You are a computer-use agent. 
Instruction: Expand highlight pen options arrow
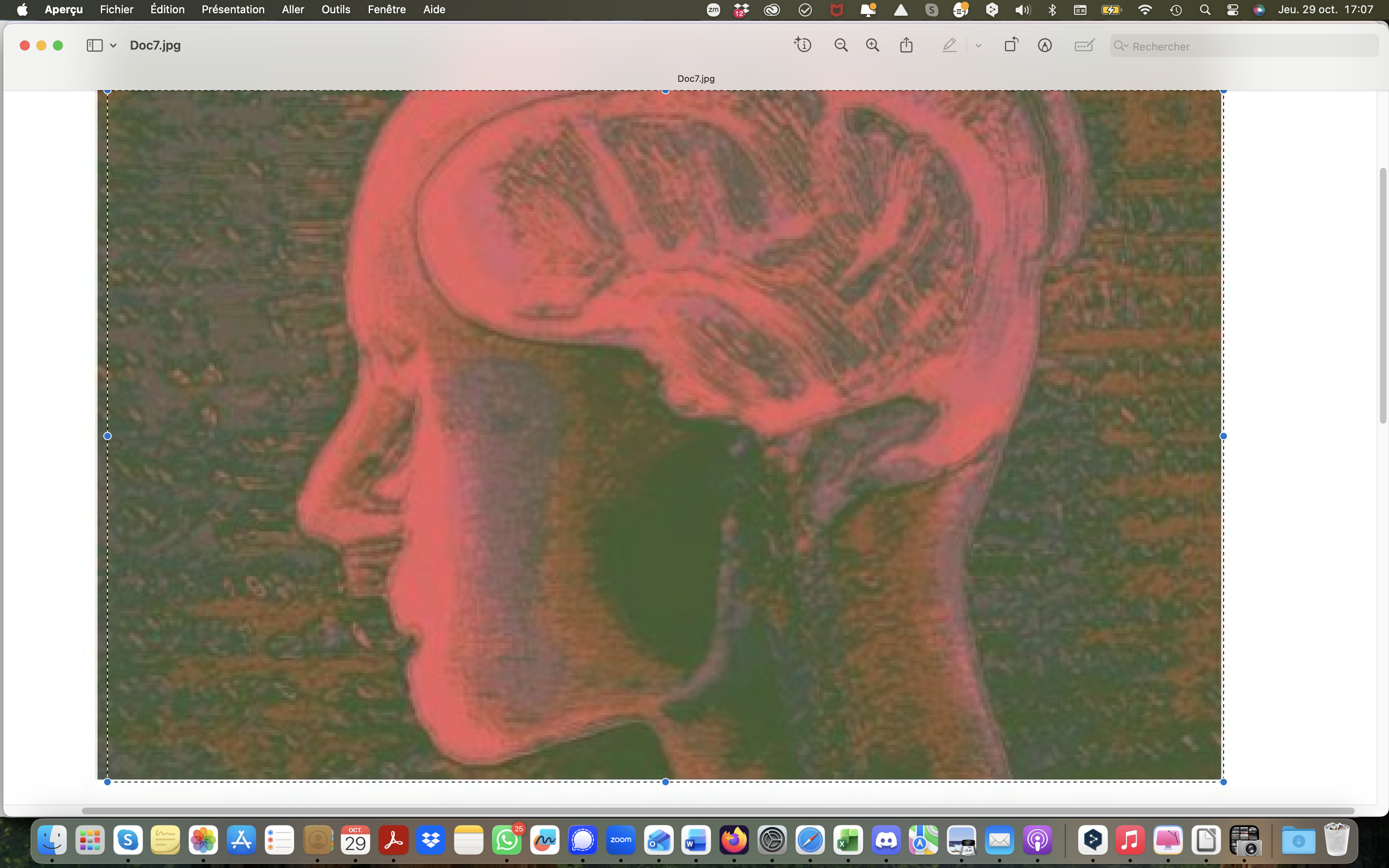(x=979, y=45)
